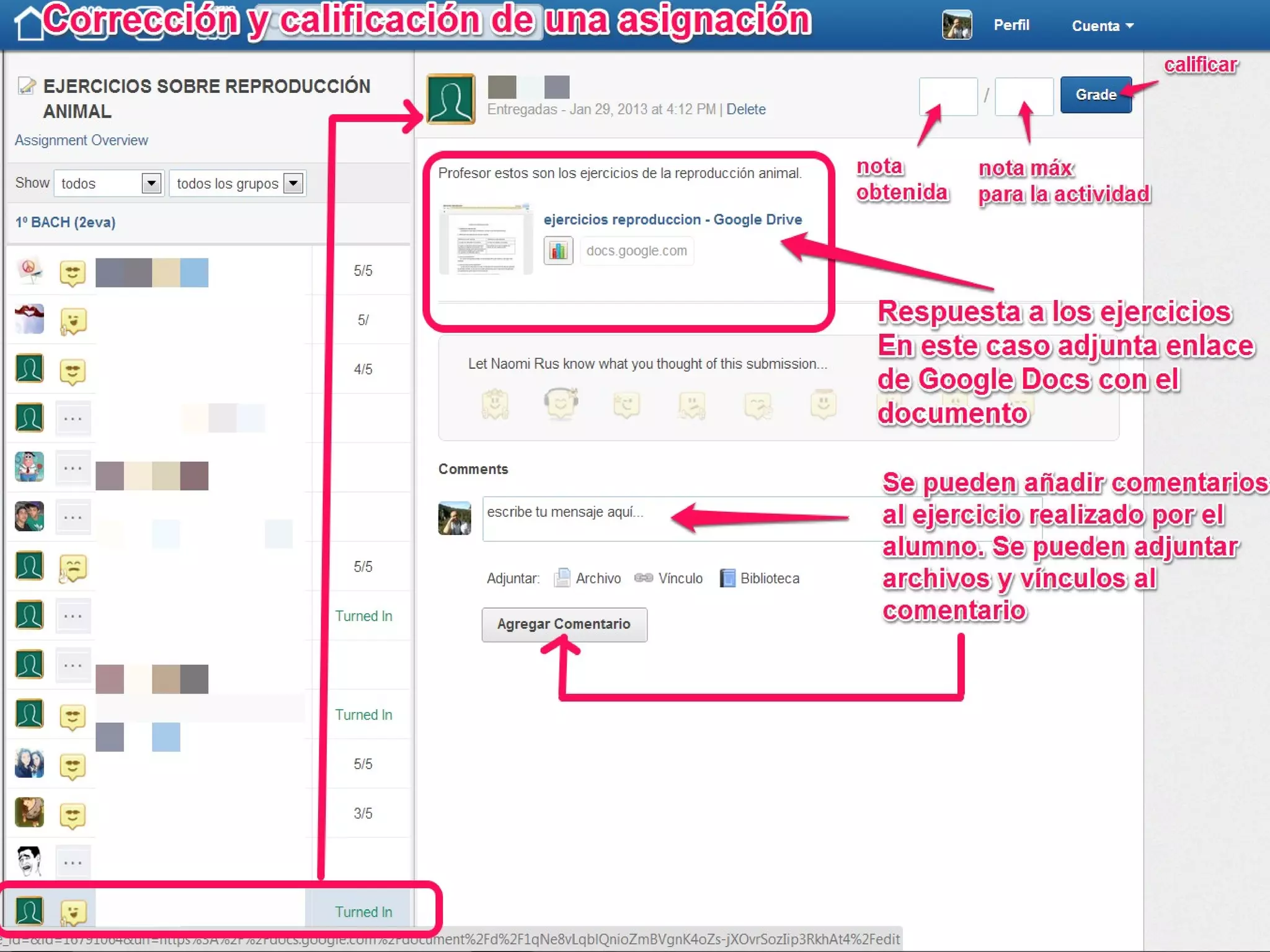Open the Perfil menu item

click(x=1011, y=25)
